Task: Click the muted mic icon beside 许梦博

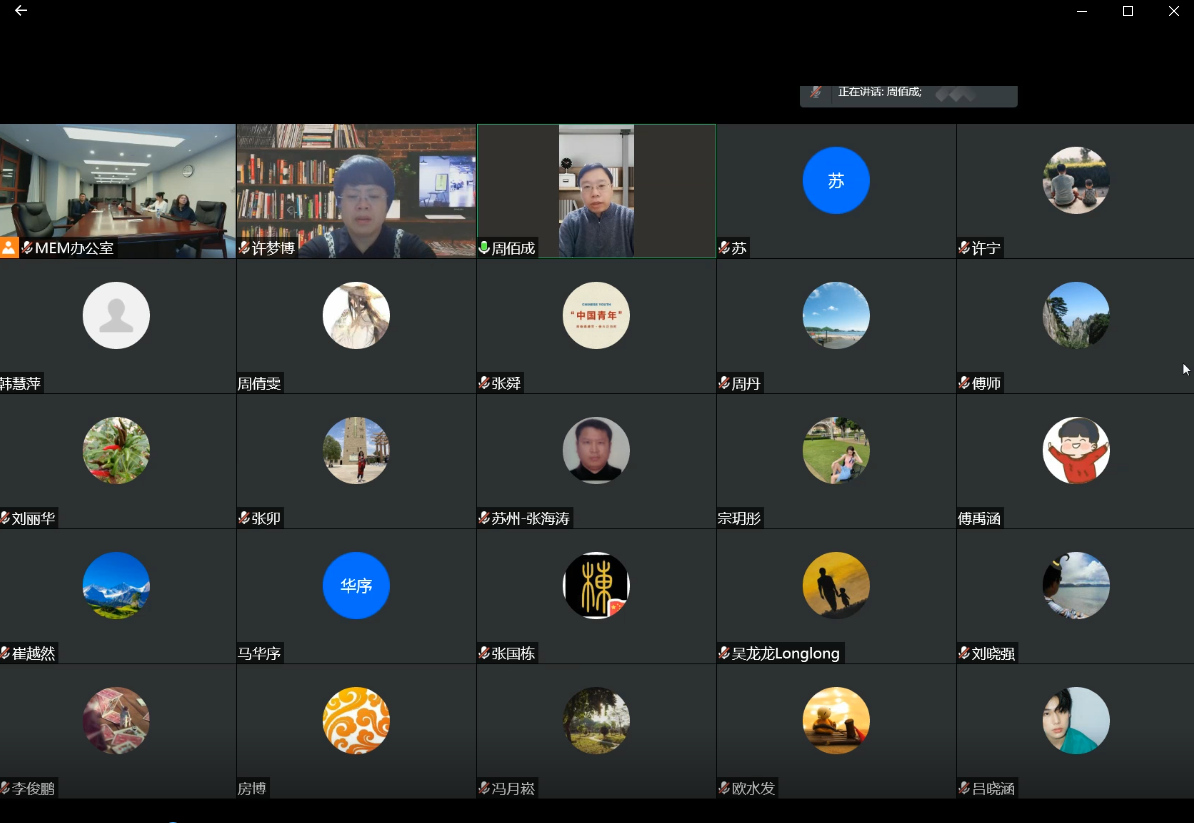Action: tap(244, 248)
